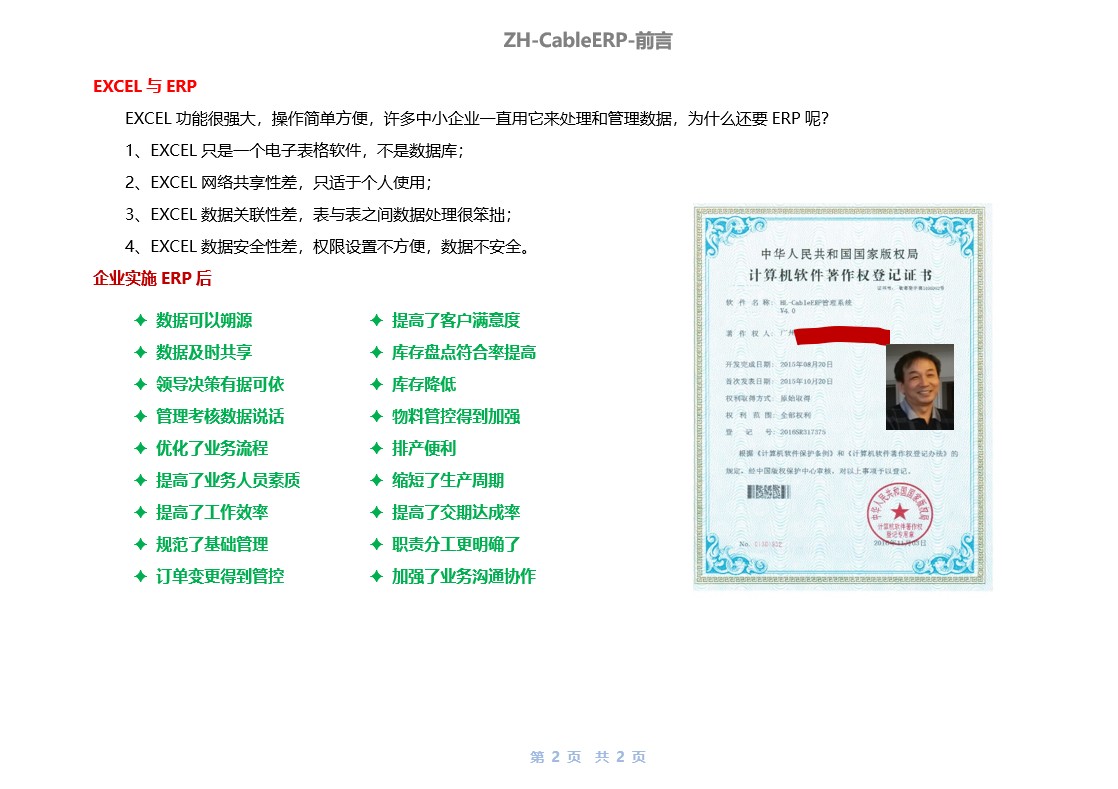Select the portrait photo on the certificate
1118x789 pixels.
(x=919, y=387)
